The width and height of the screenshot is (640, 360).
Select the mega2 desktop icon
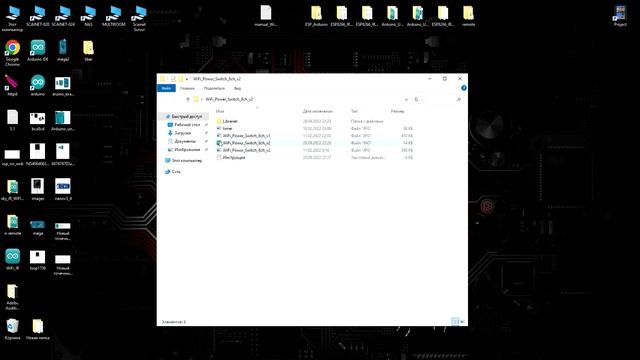click(63, 51)
